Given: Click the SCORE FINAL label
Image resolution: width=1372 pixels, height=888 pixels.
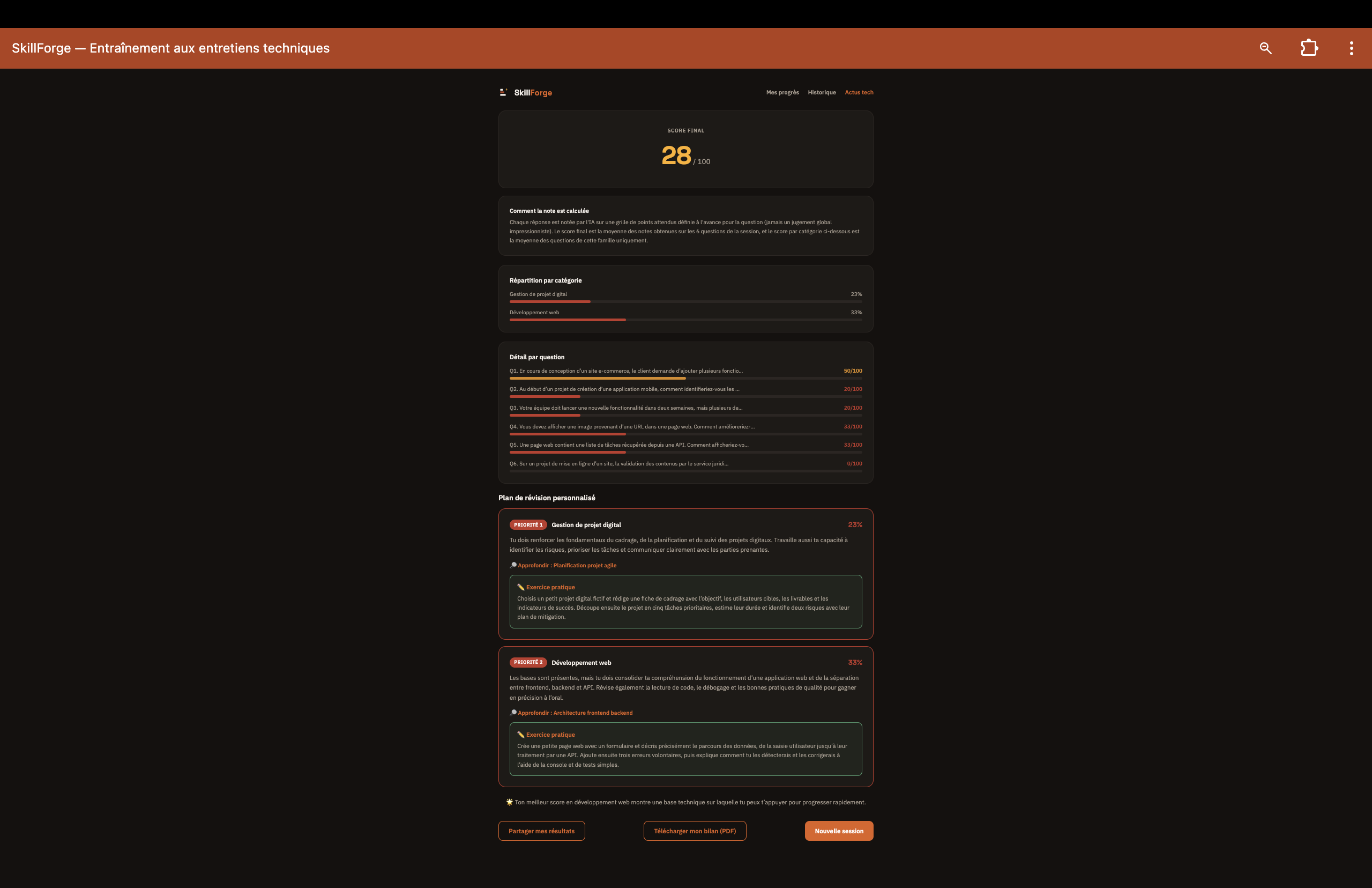Looking at the screenshot, I should 685,131.
